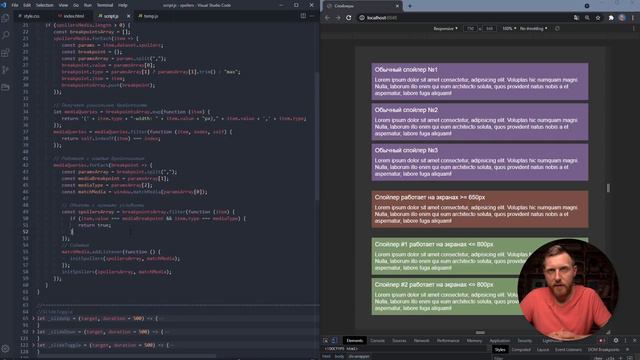The height and width of the screenshot is (360, 640).
Task: Open View menu in VS Code
Action: tap(63, 5)
